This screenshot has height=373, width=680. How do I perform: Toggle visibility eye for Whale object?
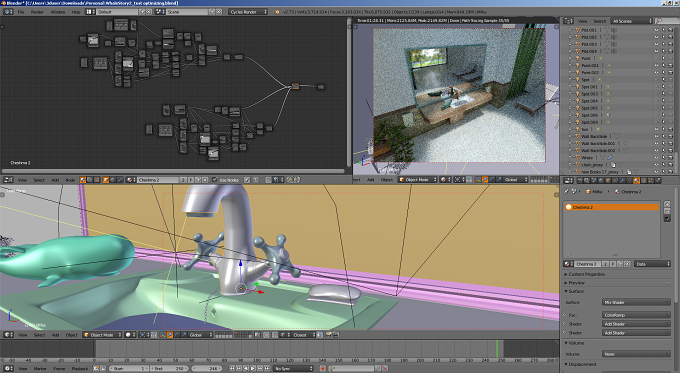click(x=656, y=157)
